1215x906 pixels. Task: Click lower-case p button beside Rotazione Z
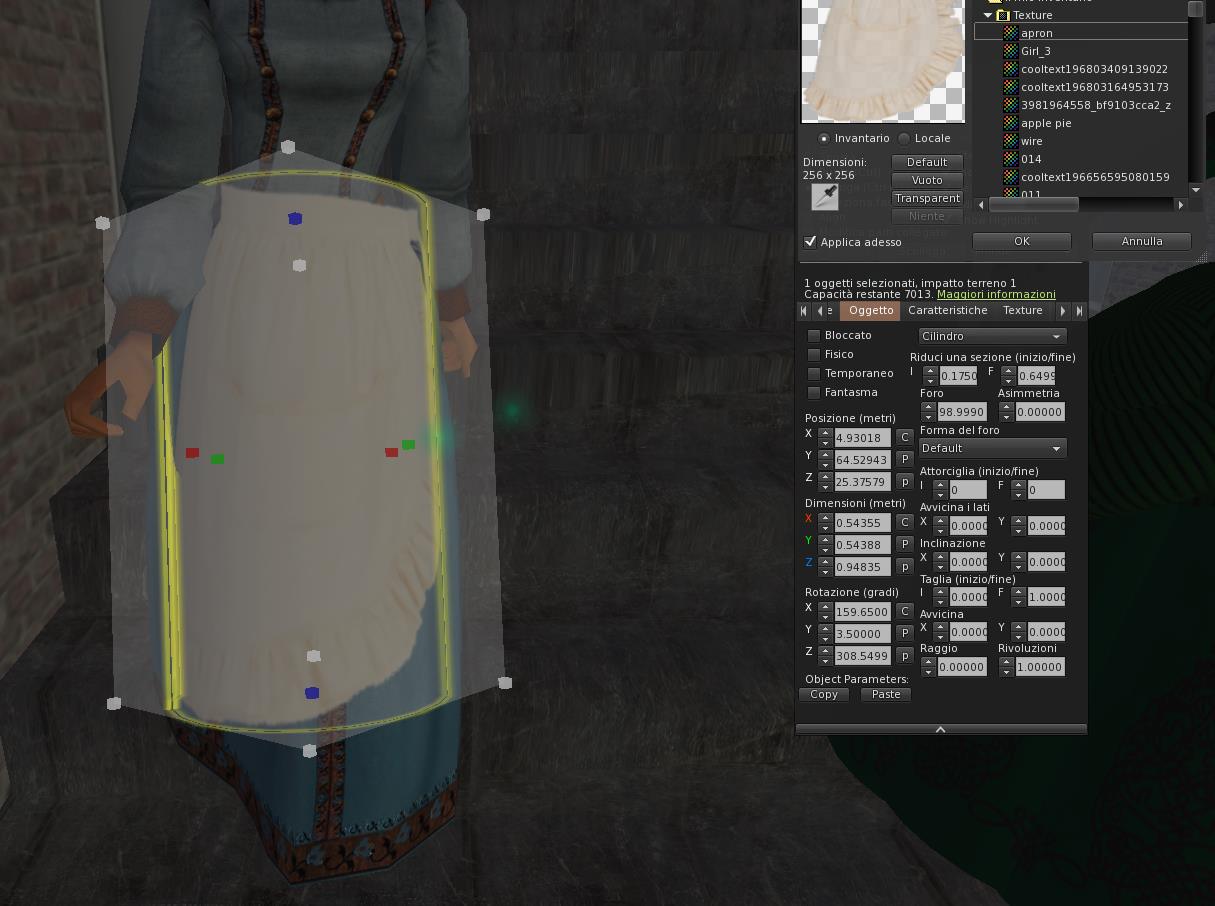tap(904, 655)
